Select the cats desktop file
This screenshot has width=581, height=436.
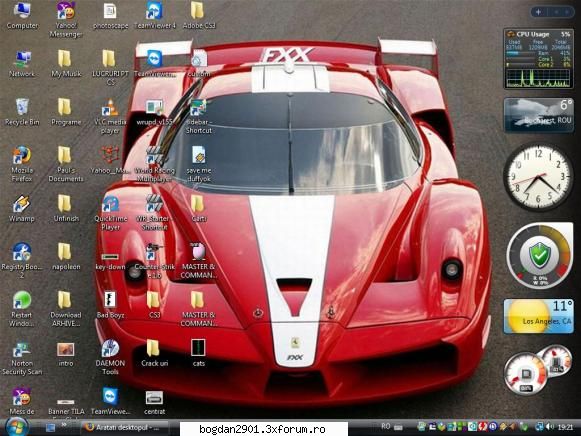click(199, 353)
